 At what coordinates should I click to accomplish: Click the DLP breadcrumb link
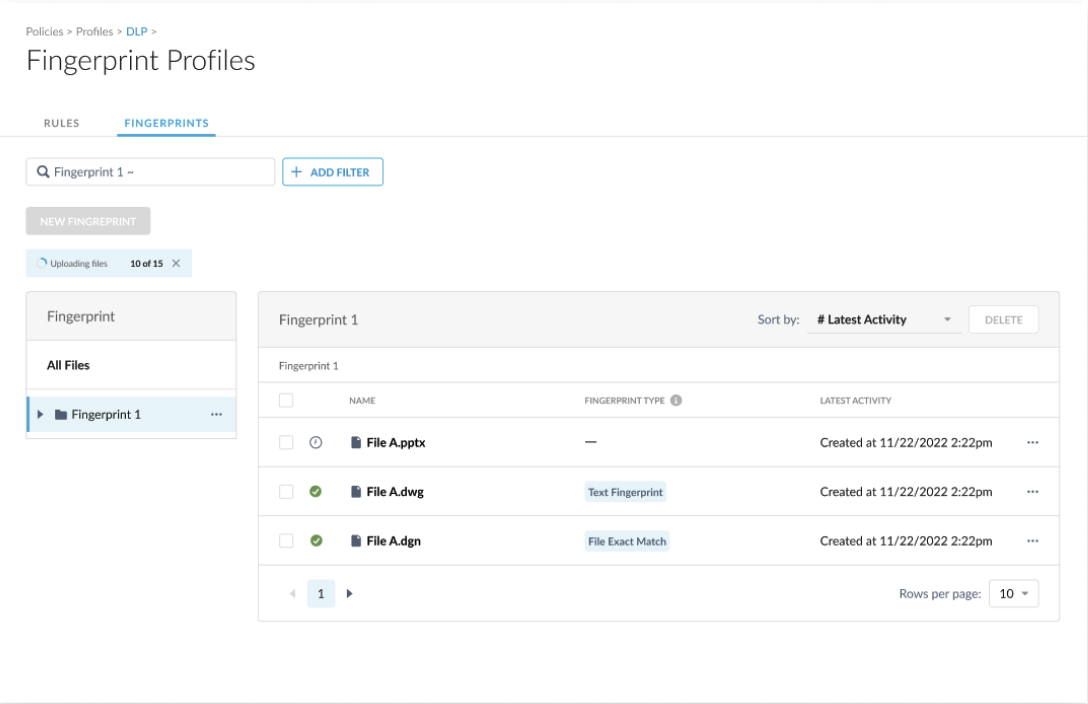pos(136,32)
